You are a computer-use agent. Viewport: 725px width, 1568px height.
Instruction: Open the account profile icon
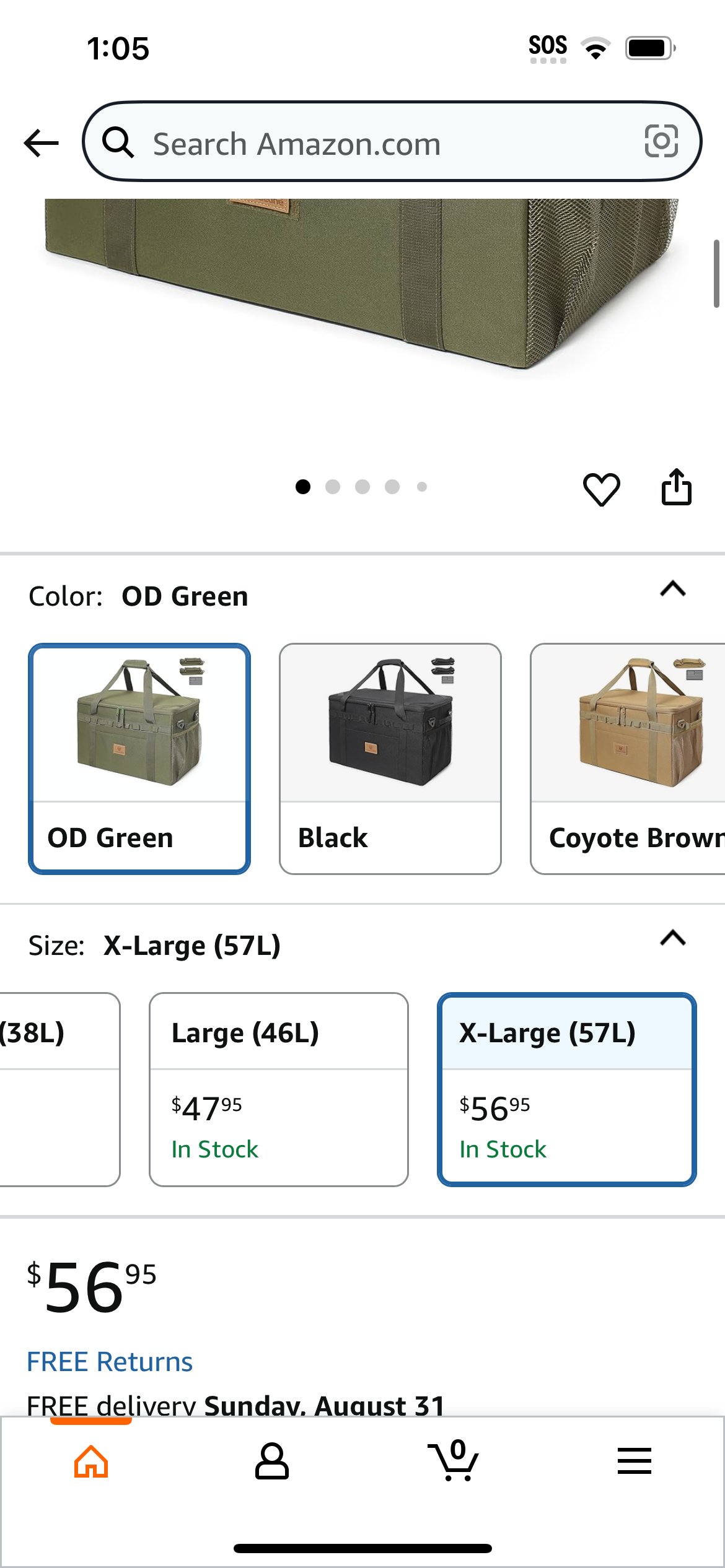(272, 1461)
